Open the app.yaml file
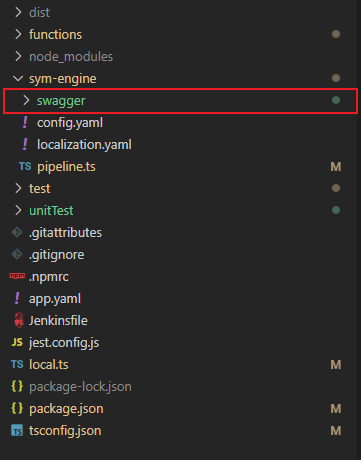361x460 pixels. [x=55, y=299]
